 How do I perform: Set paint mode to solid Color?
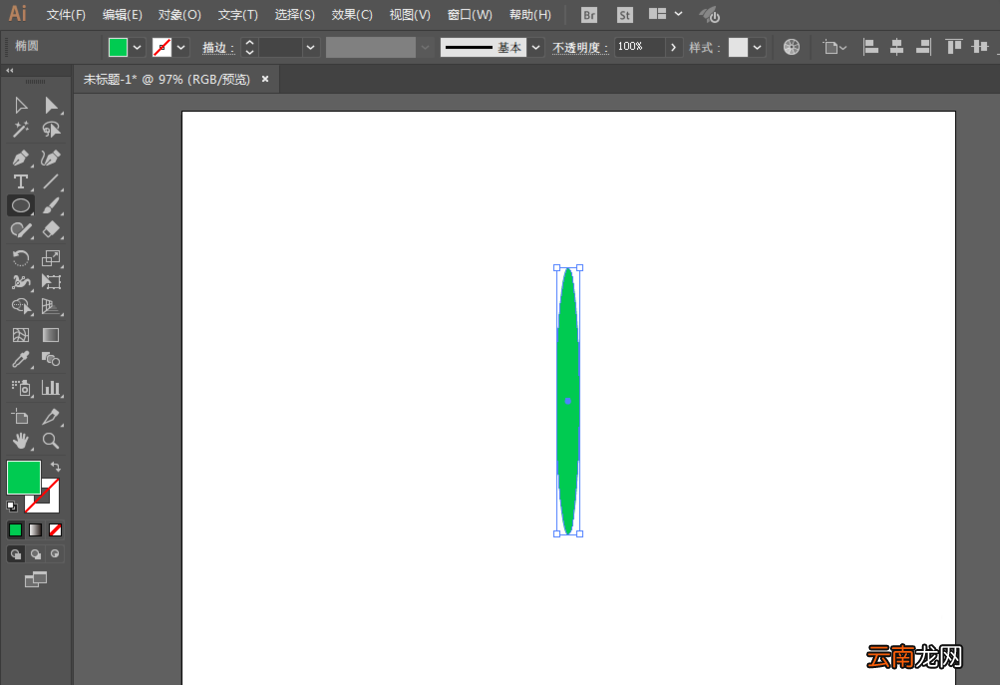[x=15, y=530]
